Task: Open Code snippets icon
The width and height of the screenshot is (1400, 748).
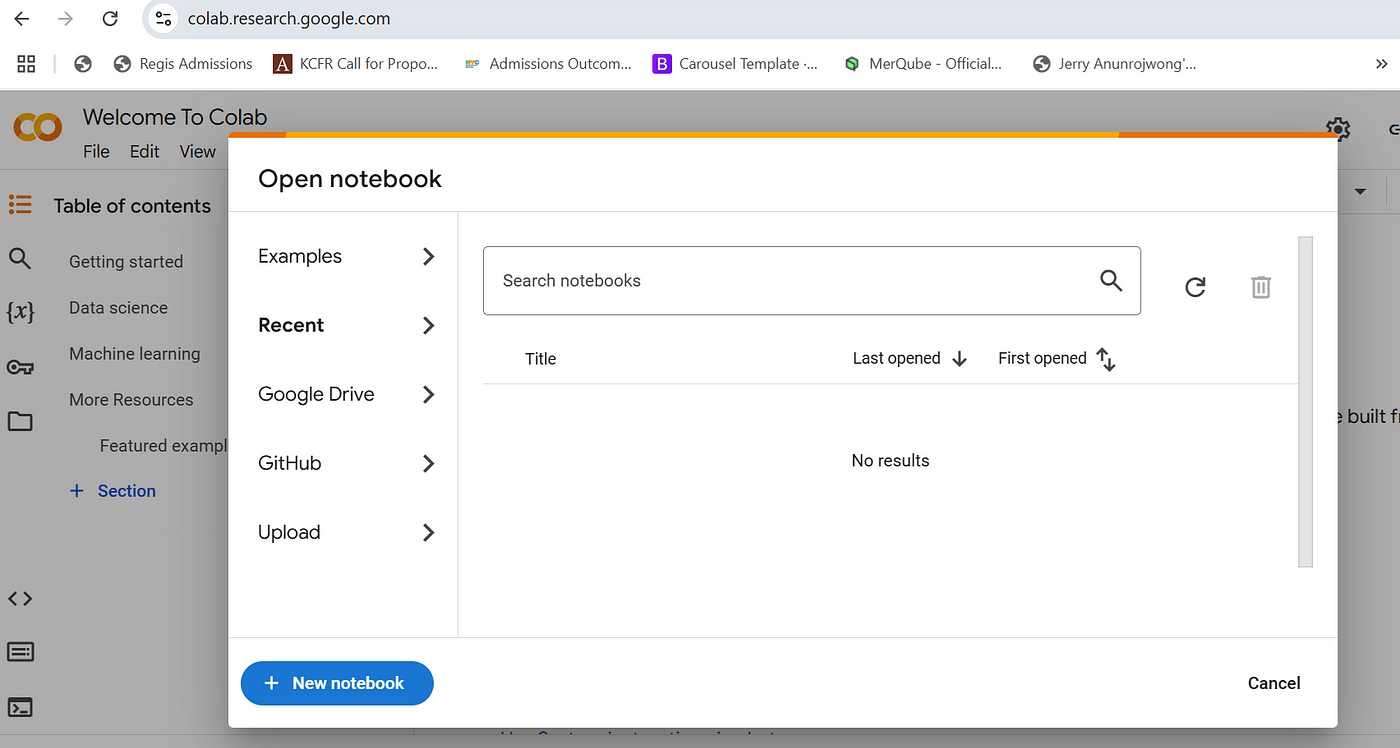Action: pyautogui.click(x=20, y=599)
